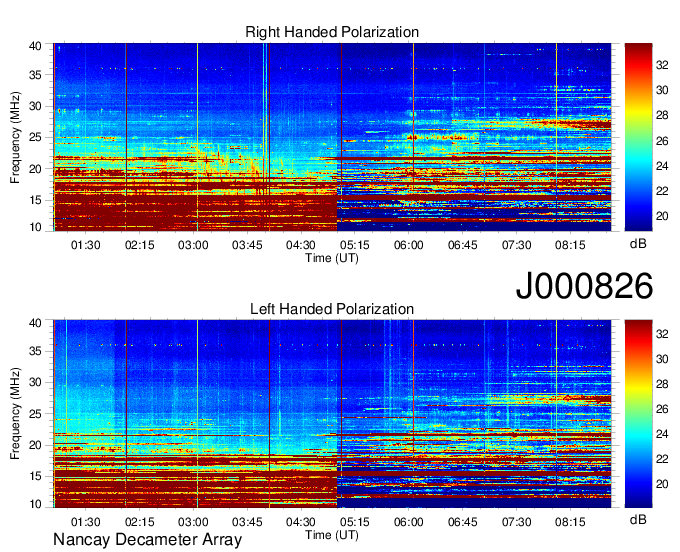Click the Left Handed Polarization spectrogram plot
This screenshot has height=552, width=680.
click(x=332, y=414)
